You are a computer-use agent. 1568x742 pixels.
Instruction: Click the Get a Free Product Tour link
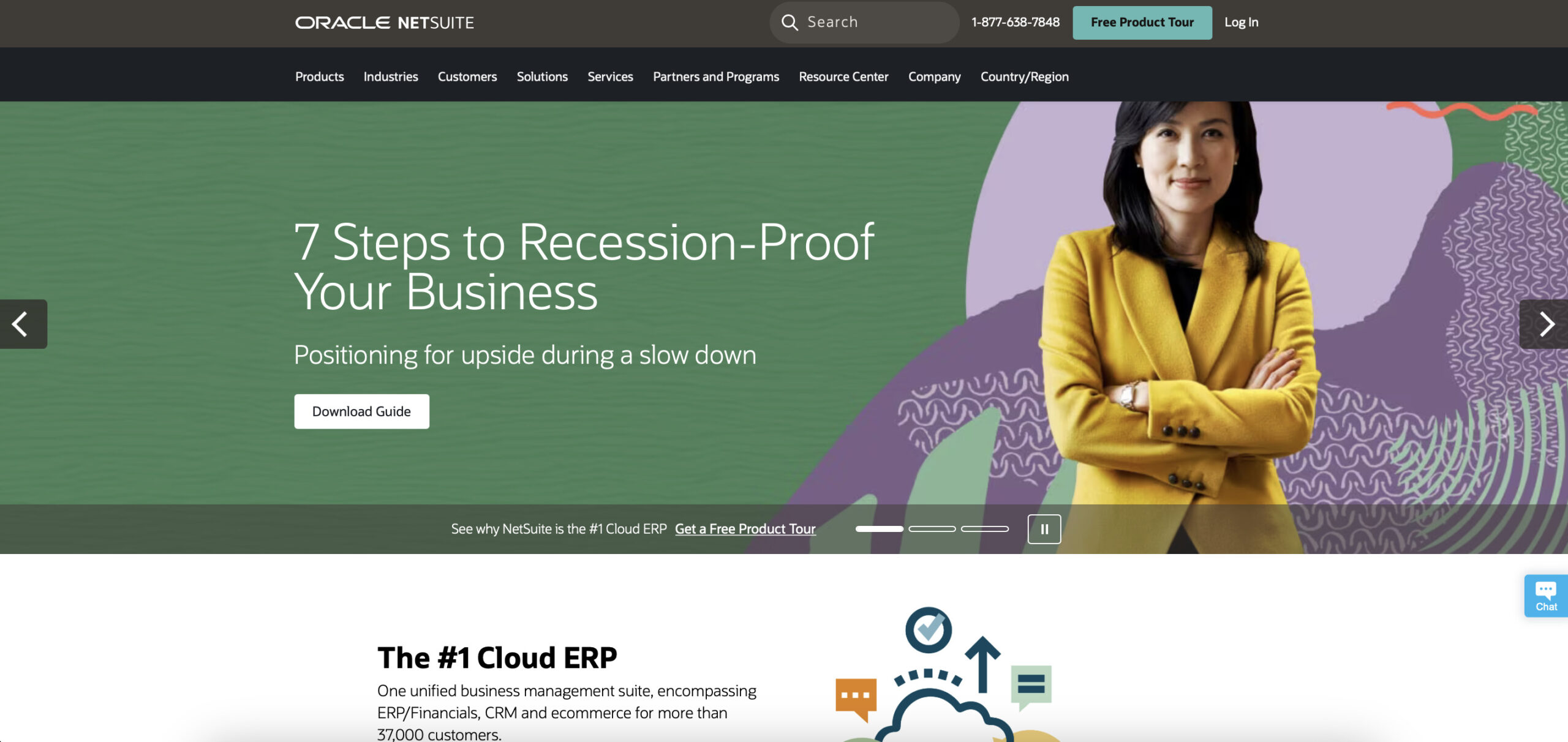click(x=745, y=528)
